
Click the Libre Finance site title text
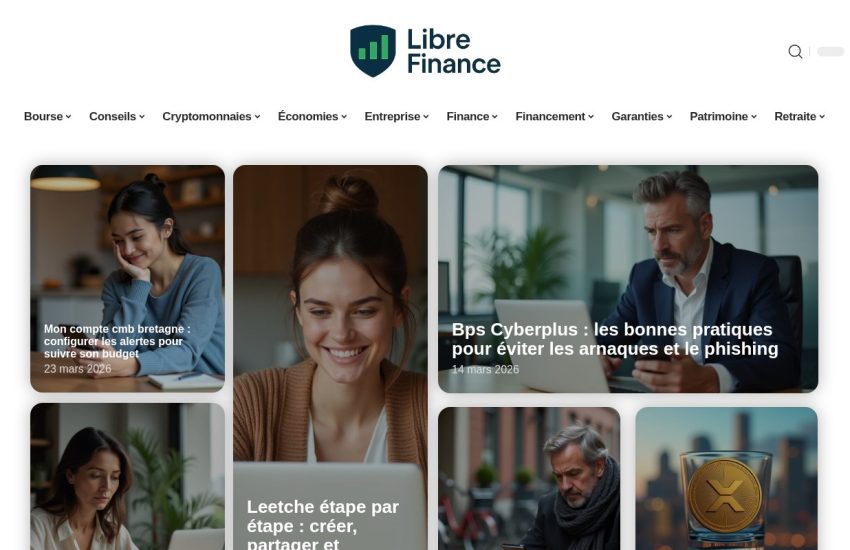[x=454, y=51]
